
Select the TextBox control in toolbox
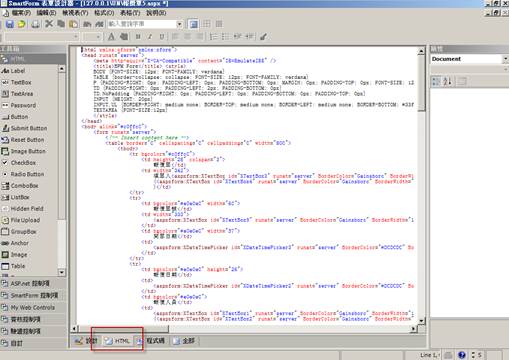click(29, 82)
